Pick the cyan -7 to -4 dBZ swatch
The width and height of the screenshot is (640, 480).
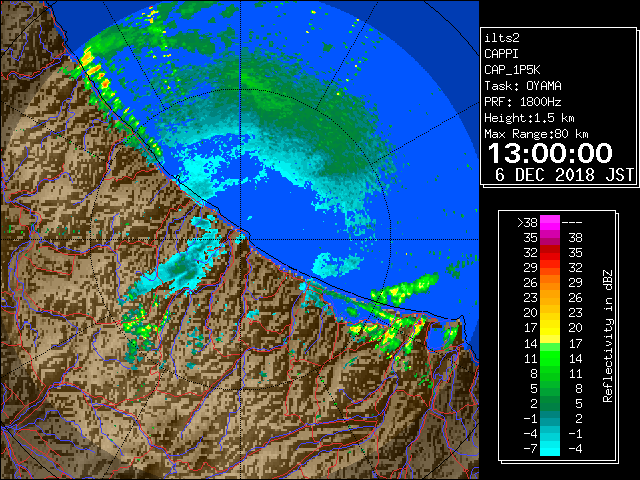tap(550, 448)
